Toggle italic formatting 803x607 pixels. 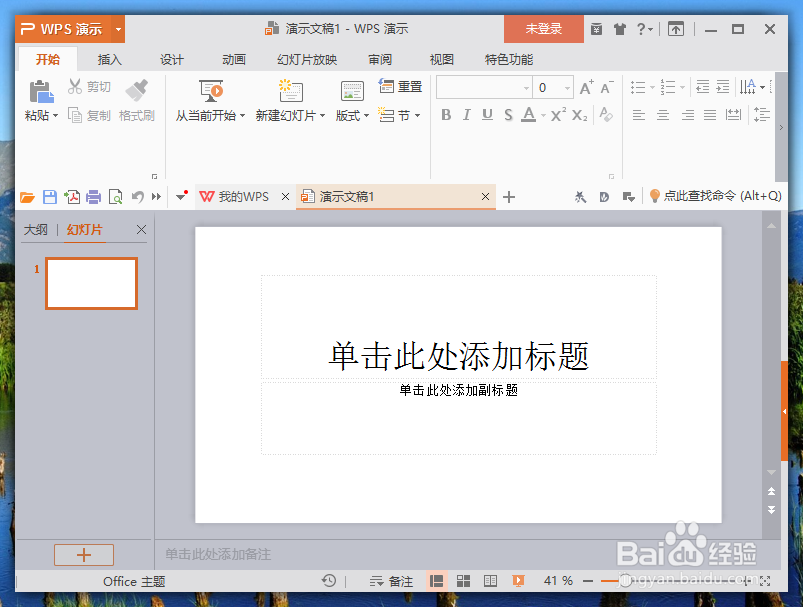tap(466, 116)
